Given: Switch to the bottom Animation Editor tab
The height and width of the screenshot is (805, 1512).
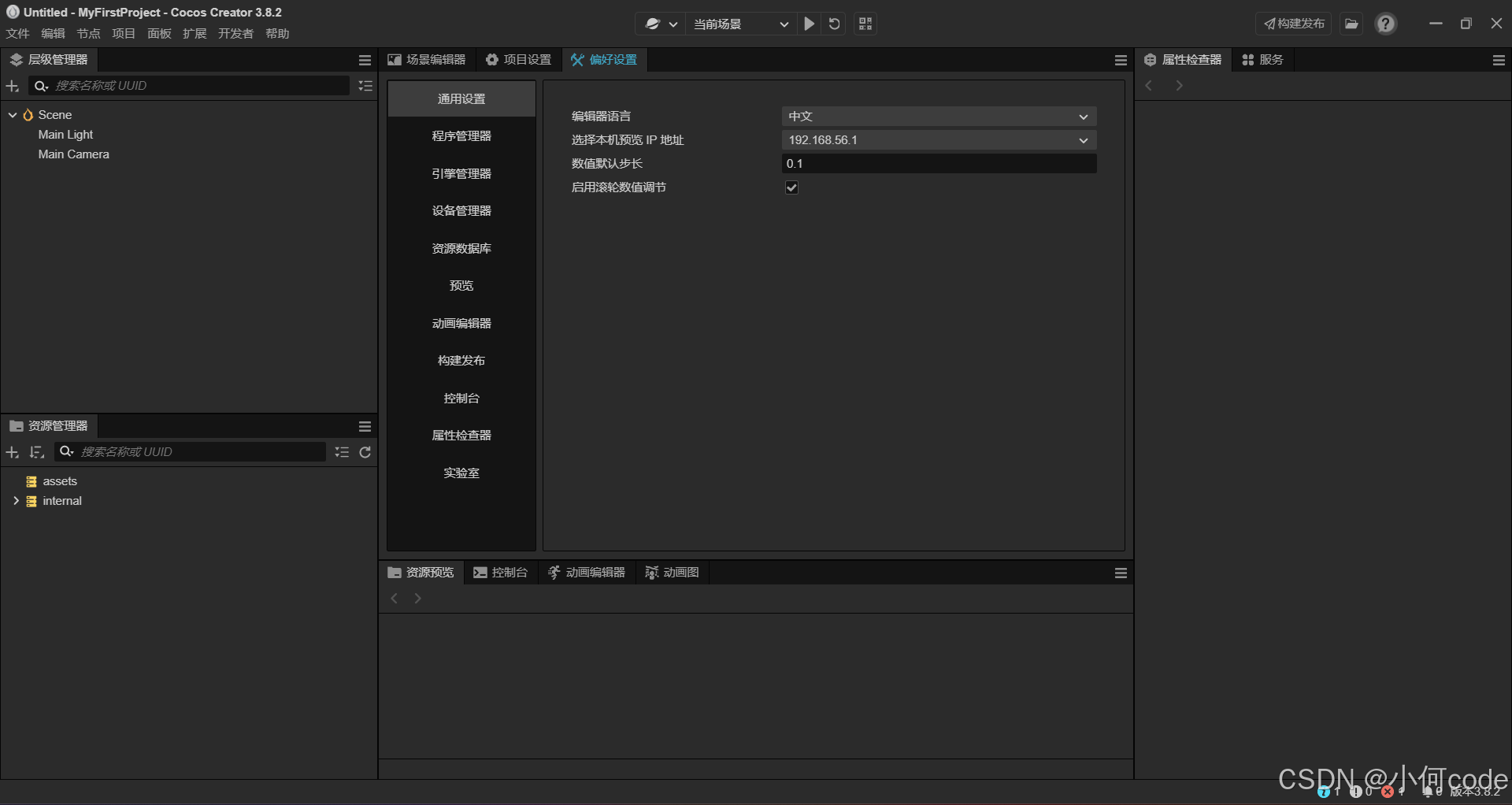Looking at the screenshot, I should pyautogui.click(x=587, y=573).
